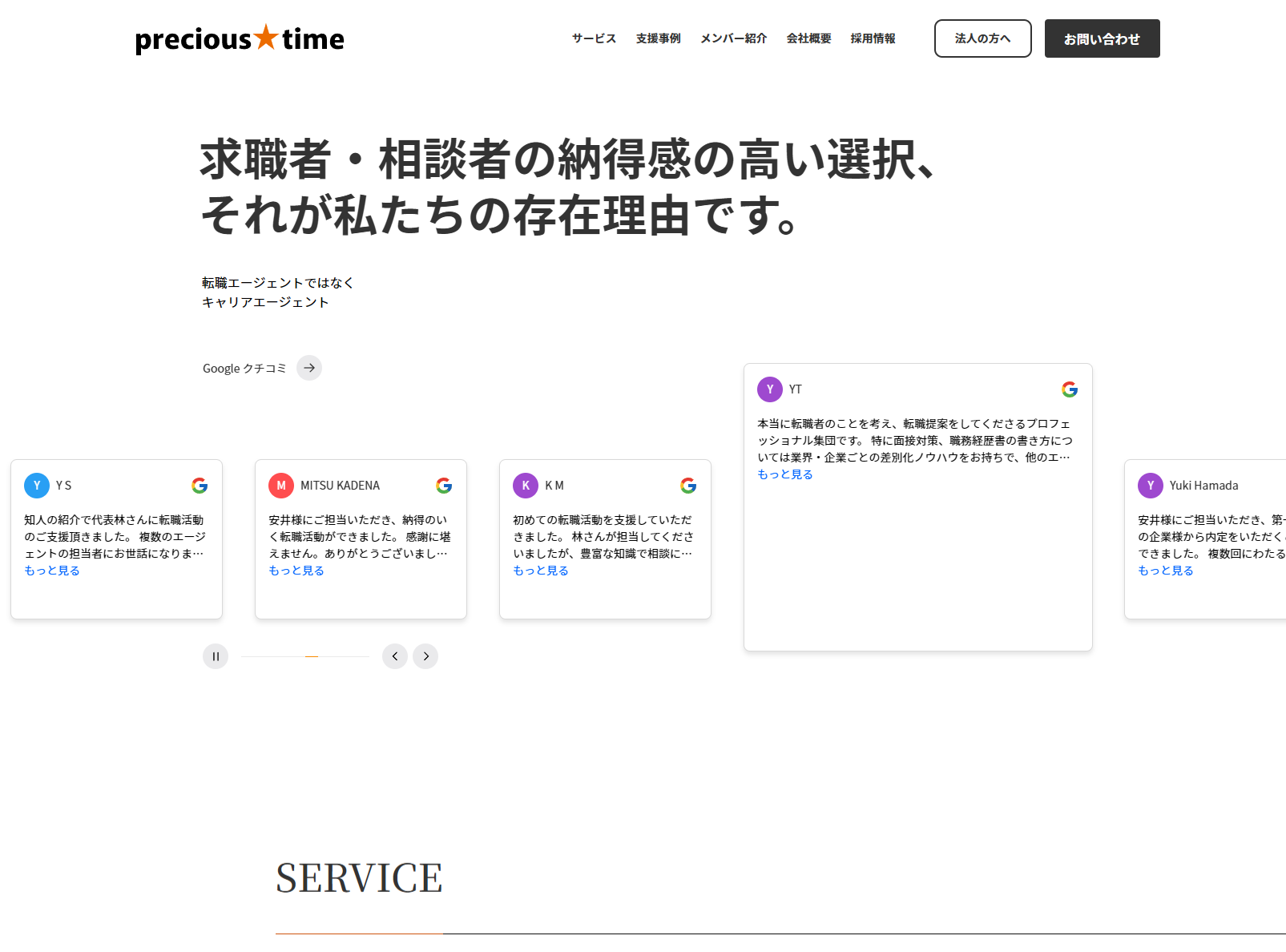Click Google icon on MITSU KADENA review
Image resolution: width=1286 pixels, height=952 pixels.
click(444, 486)
